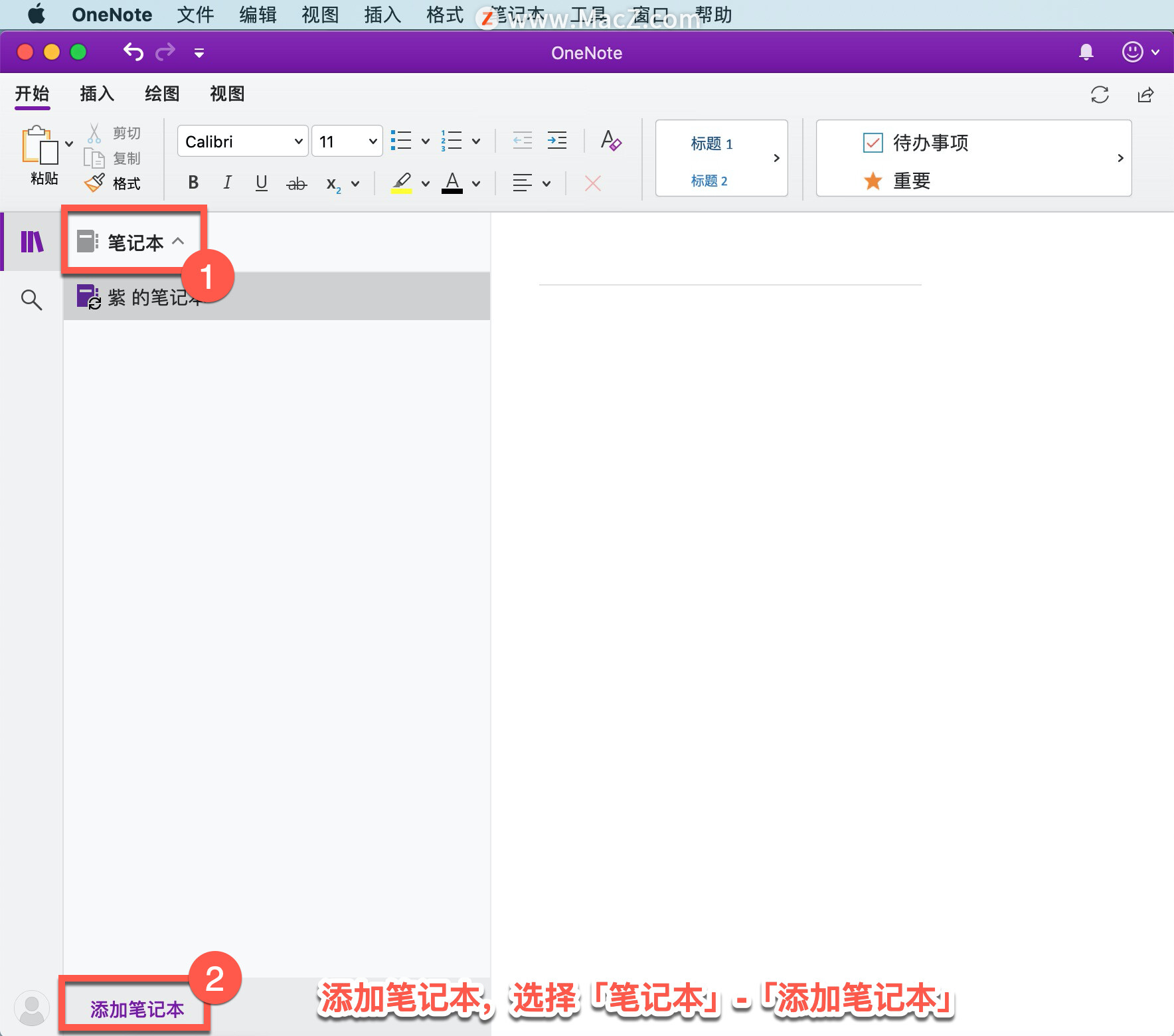Viewport: 1174px width, 1036px height.
Task: Select the 紫 的笔记本 notebook
Action: pos(277,297)
